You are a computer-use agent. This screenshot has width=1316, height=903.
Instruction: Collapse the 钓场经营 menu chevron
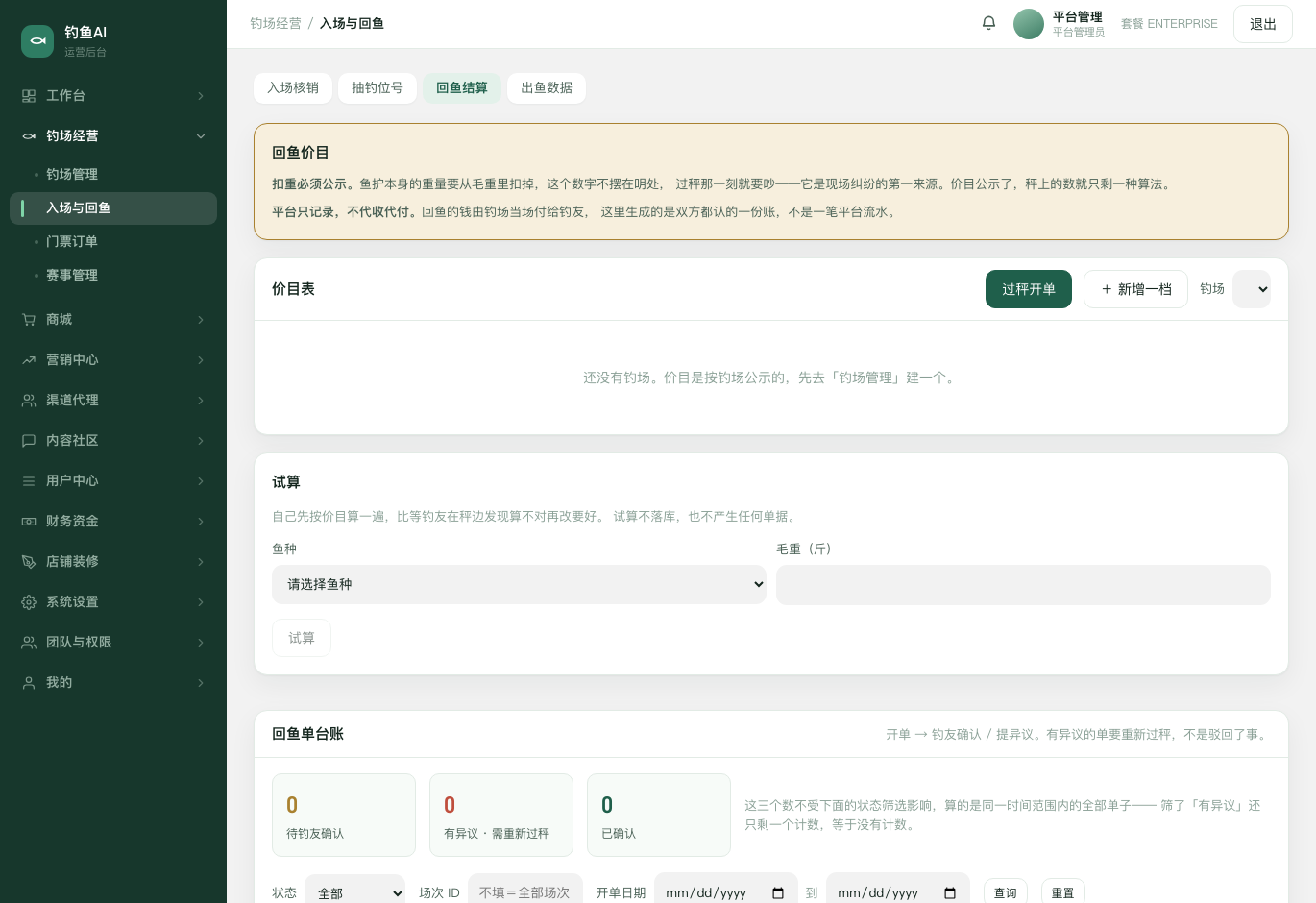[201, 136]
